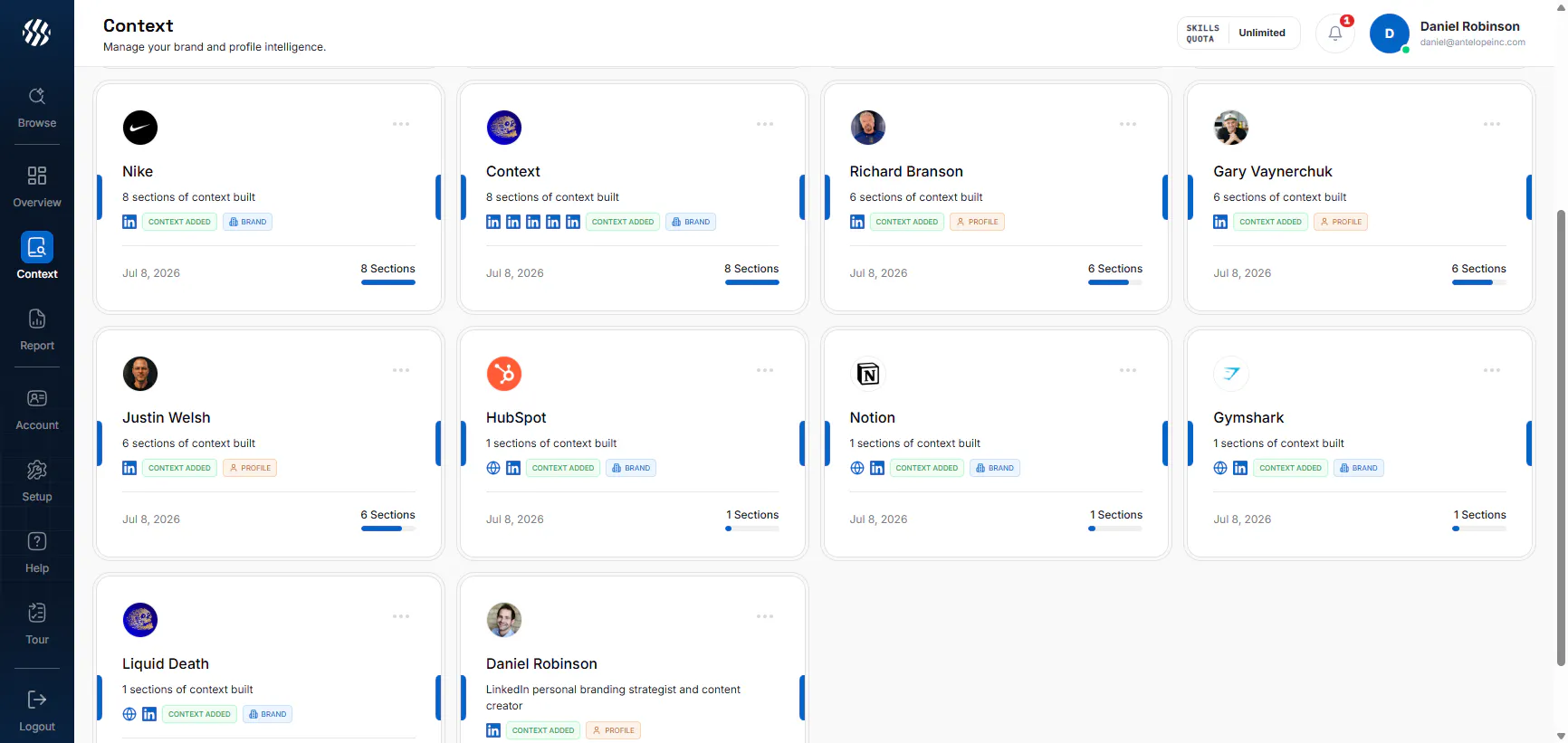
Task: Open Justin Welsh card three-dot menu
Action: click(x=401, y=370)
